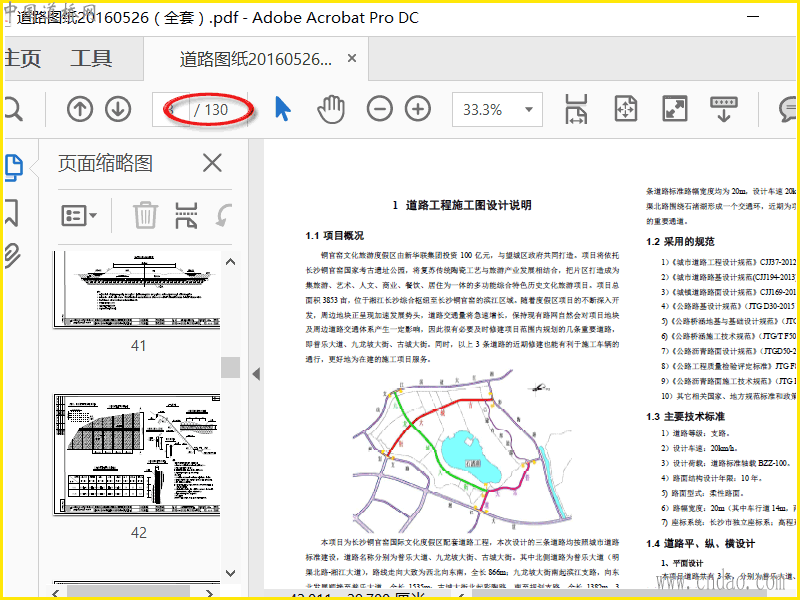Click the fit one full page icon
This screenshot has width=800, height=600.
tap(626, 109)
